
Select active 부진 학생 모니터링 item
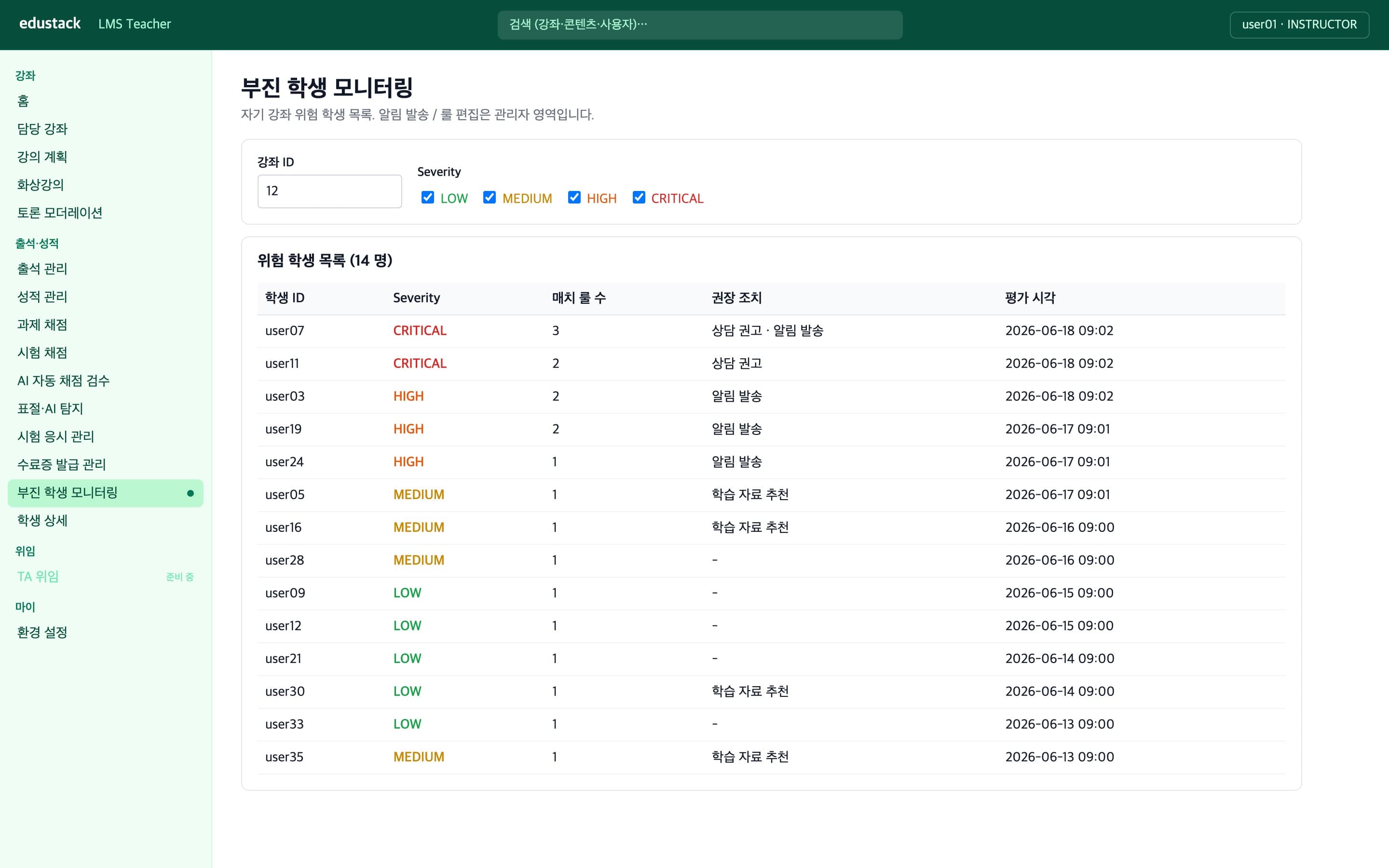pyautogui.click(x=106, y=493)
